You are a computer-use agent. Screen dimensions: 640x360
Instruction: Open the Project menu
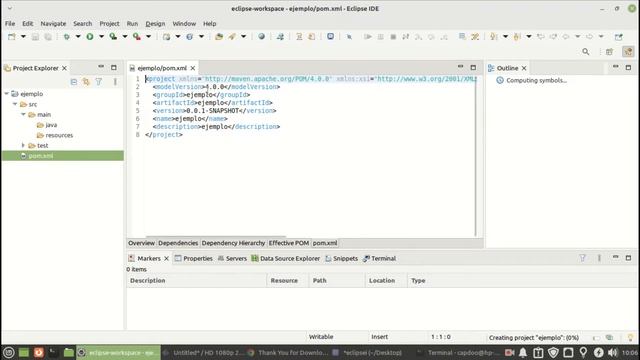109,24
